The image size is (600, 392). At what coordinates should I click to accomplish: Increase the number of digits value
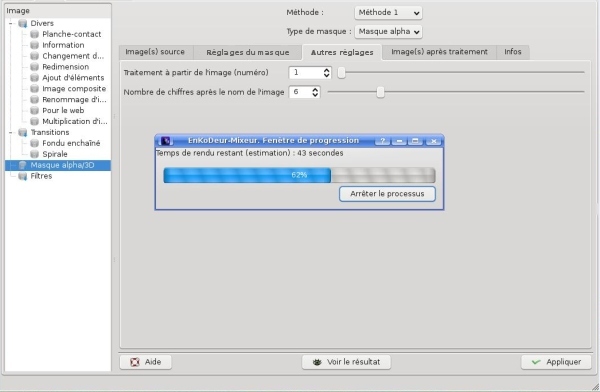point(315,90)
